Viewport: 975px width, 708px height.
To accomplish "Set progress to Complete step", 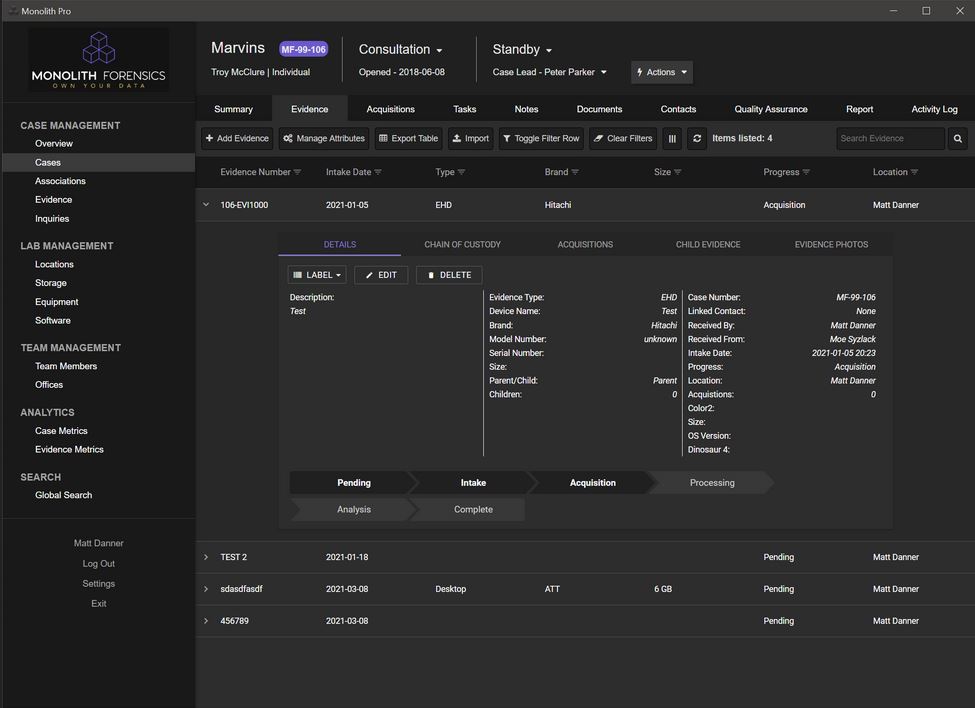I will tap(473, 509).
